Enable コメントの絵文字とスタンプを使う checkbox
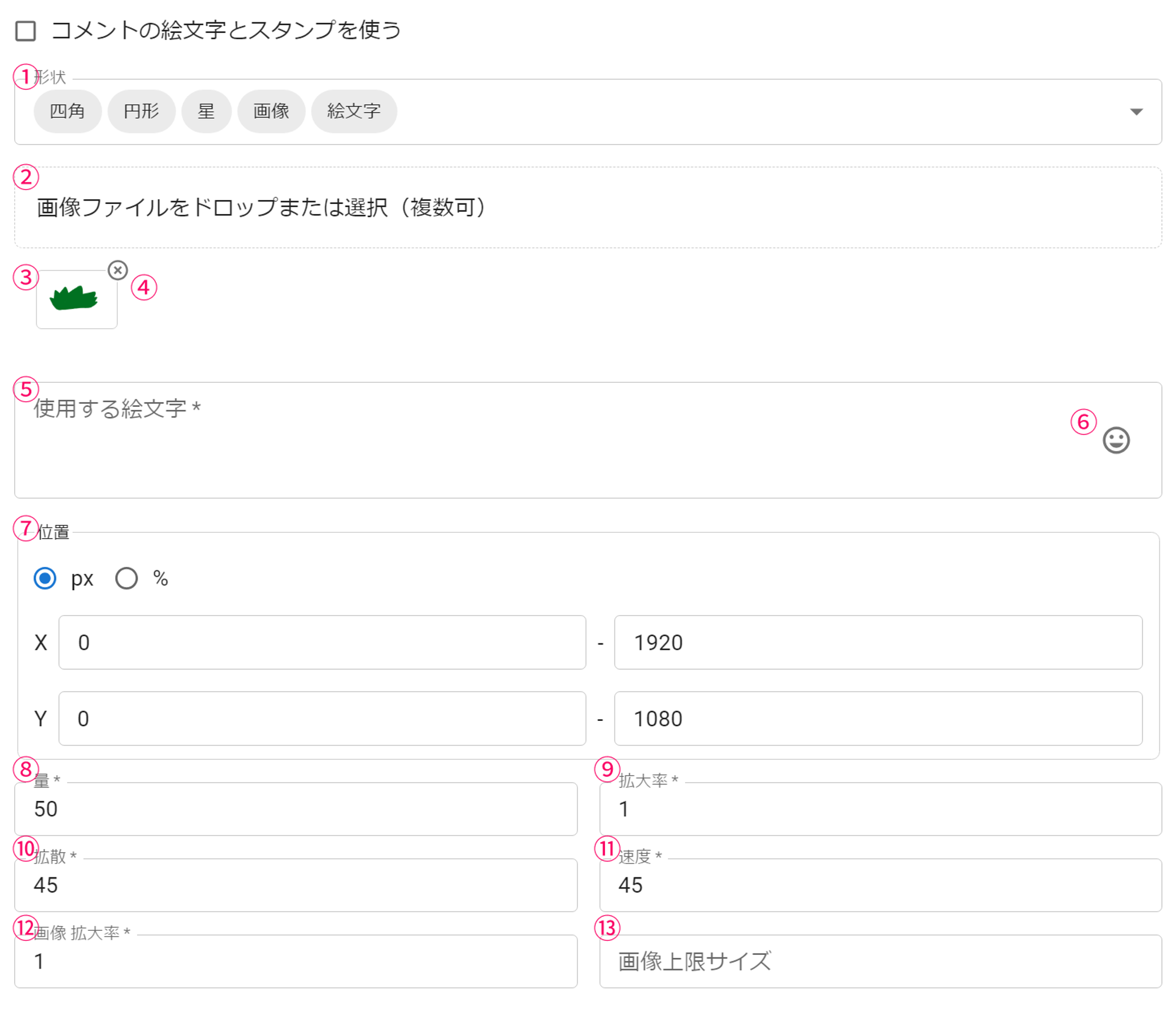This screenshot has width=1176, height=1012. 26,31
